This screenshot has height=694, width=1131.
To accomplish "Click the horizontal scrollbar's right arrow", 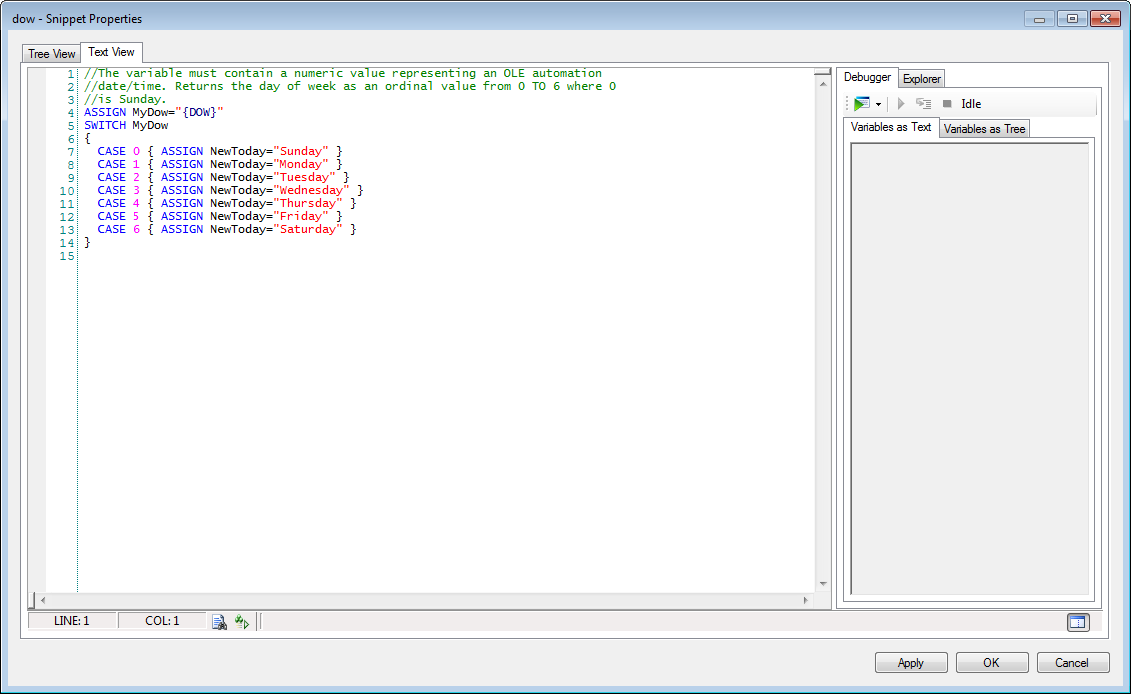I will [x=805, y=600].
